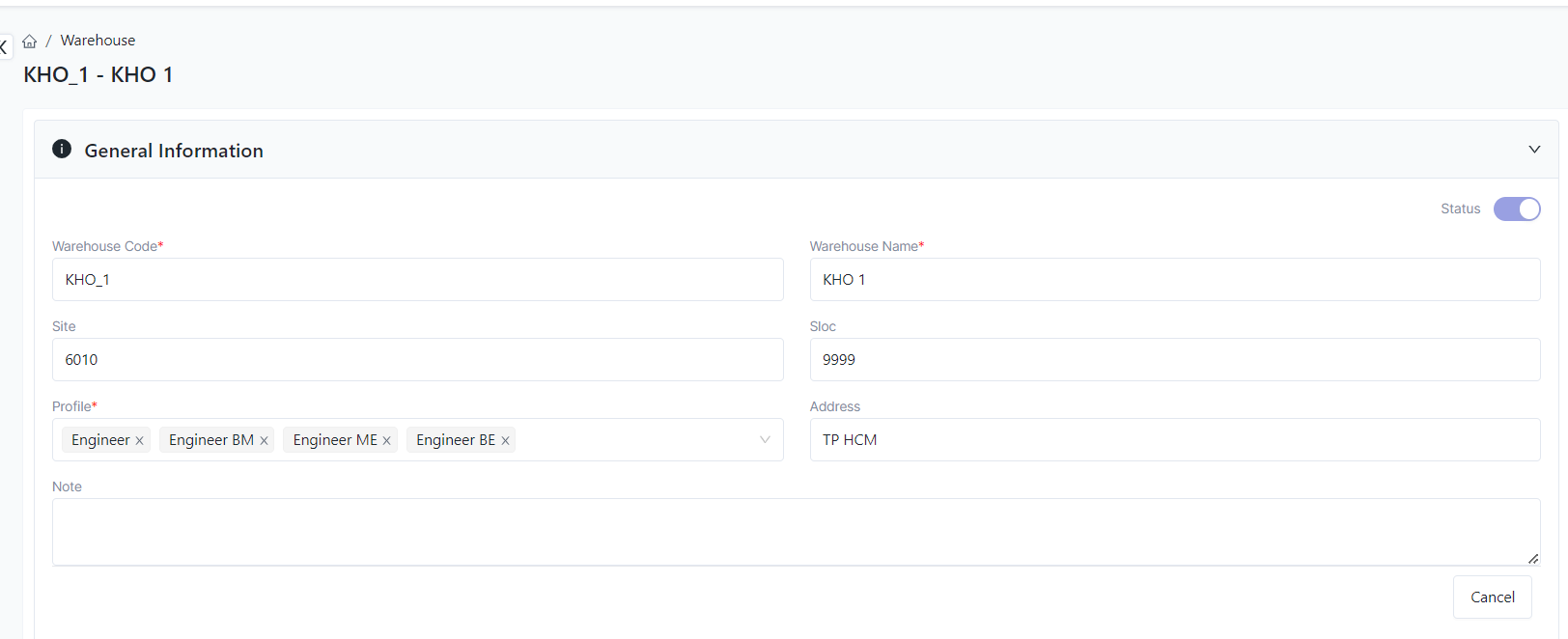Click the Sloc input field

(x=1175, y=359)
